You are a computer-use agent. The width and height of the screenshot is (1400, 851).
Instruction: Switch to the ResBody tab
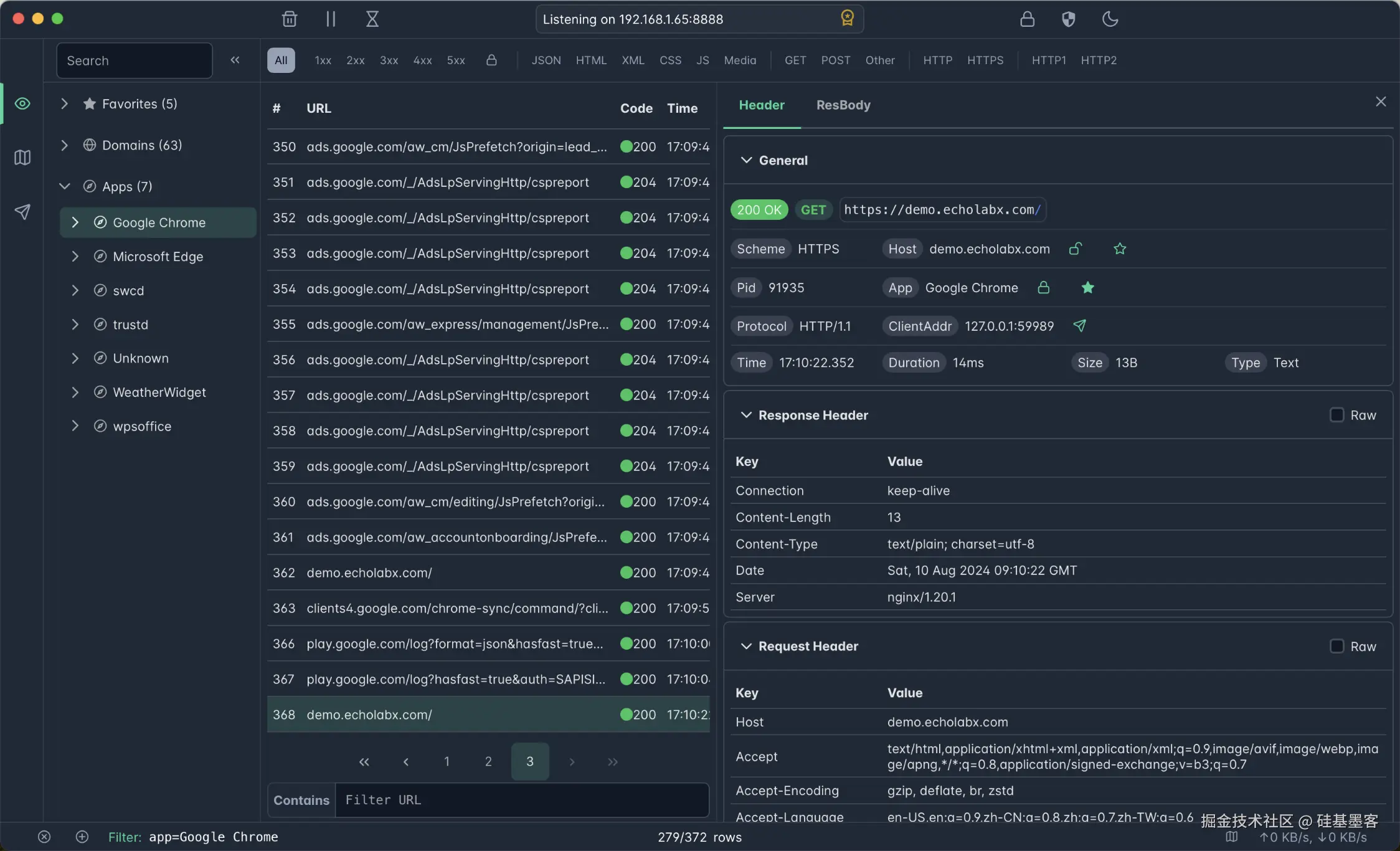[843, 105]
